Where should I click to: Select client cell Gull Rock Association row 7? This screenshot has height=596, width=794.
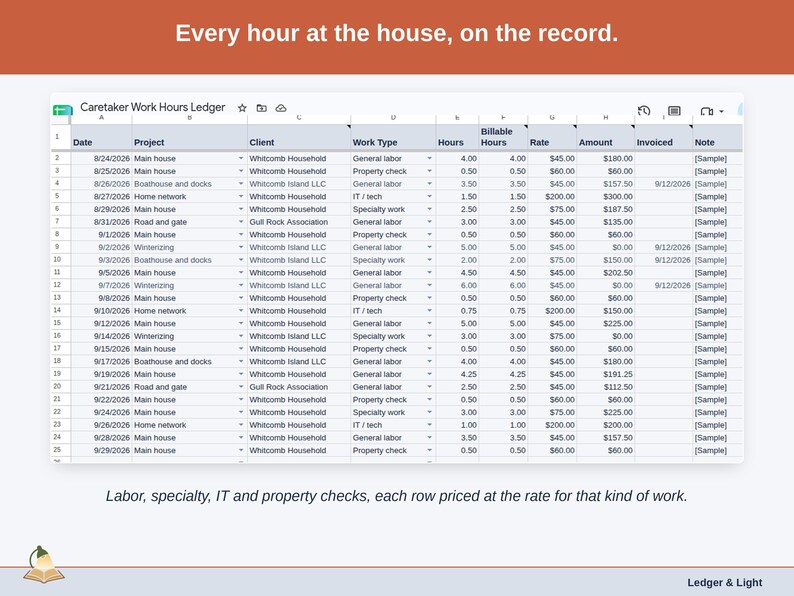pos(299,222)
